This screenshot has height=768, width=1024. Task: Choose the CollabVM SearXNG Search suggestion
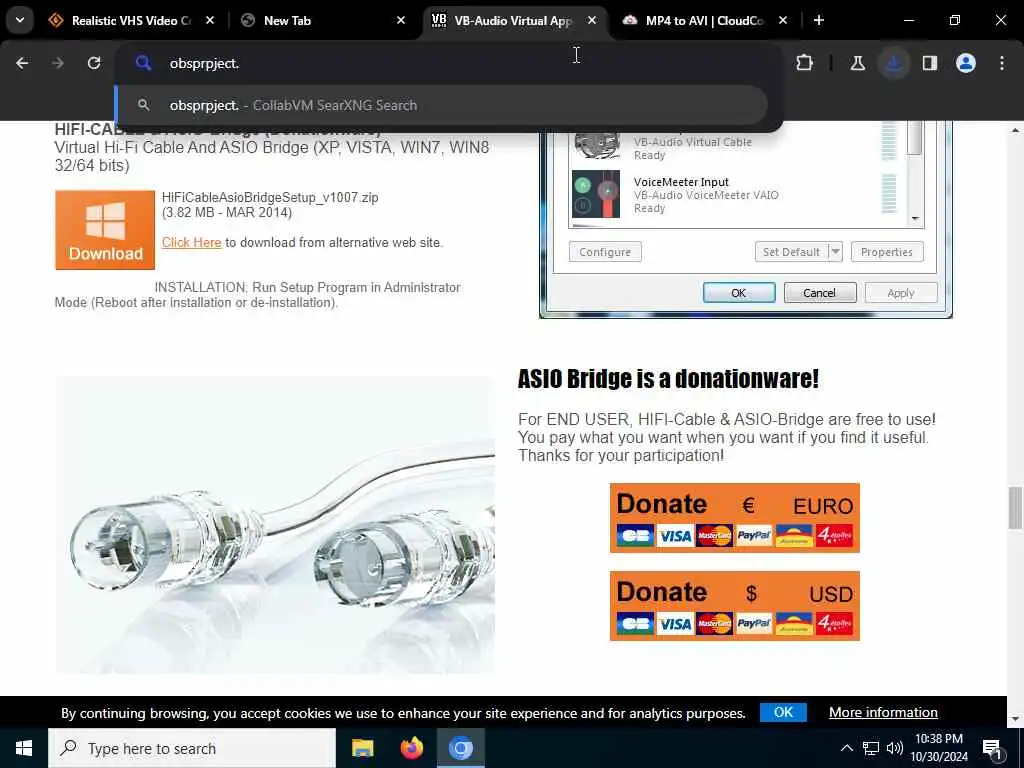441,105
